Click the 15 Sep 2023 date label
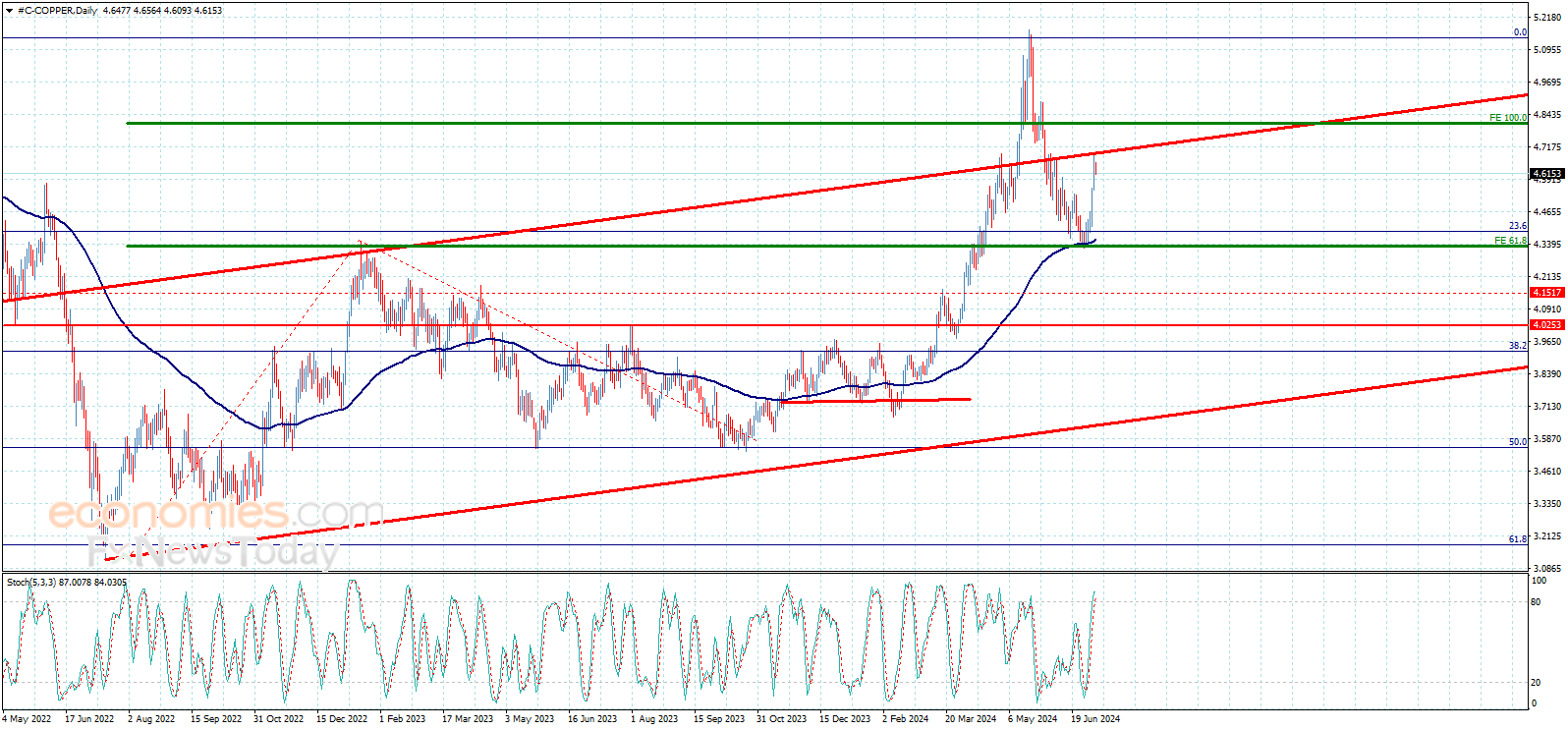Screen dimensions: 1568x730 pos(719,718)
